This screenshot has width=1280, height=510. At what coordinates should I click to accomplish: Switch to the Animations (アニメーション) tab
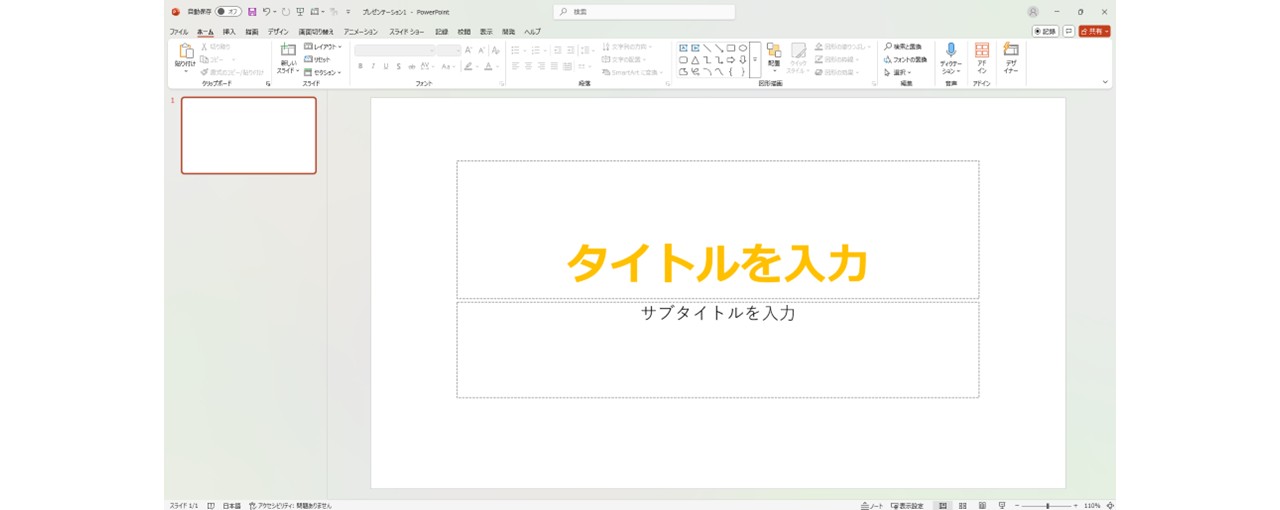click(361, 31)
